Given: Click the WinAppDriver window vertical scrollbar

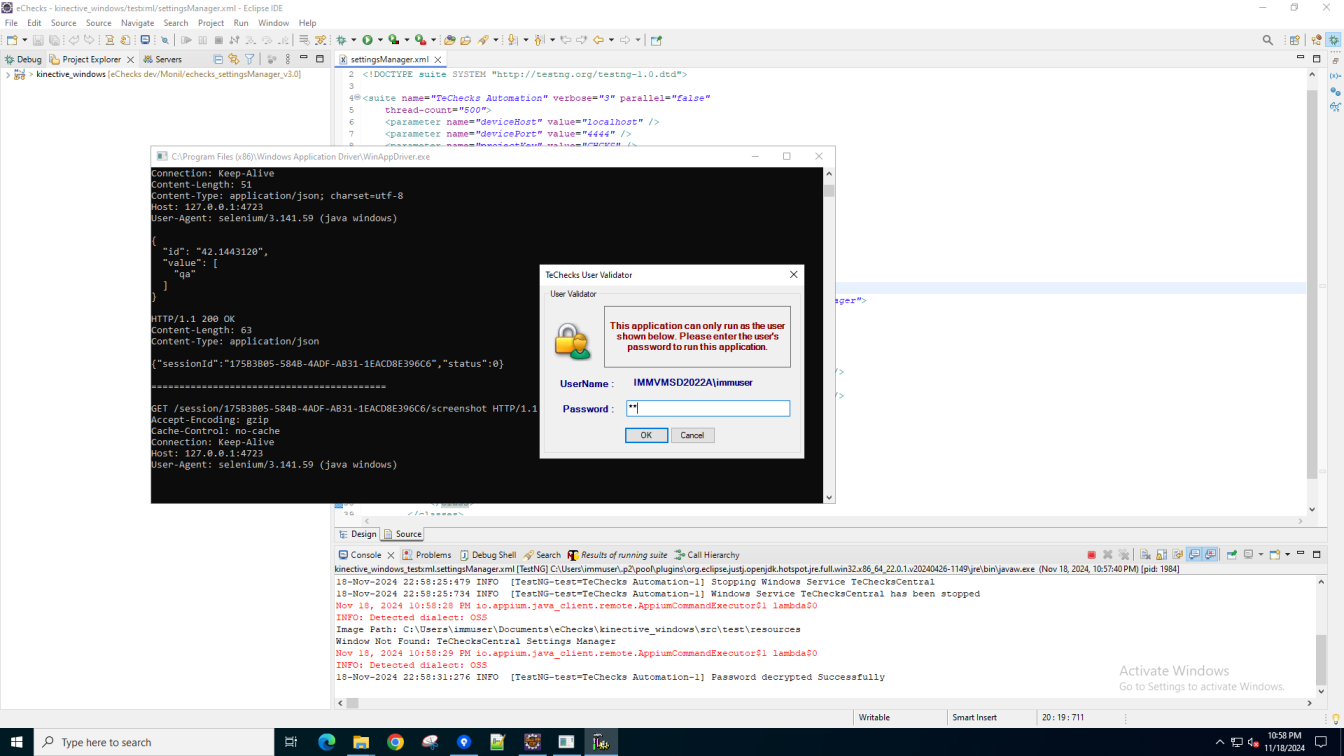Looking at the screenshot, I should click(x=829, y=335).
